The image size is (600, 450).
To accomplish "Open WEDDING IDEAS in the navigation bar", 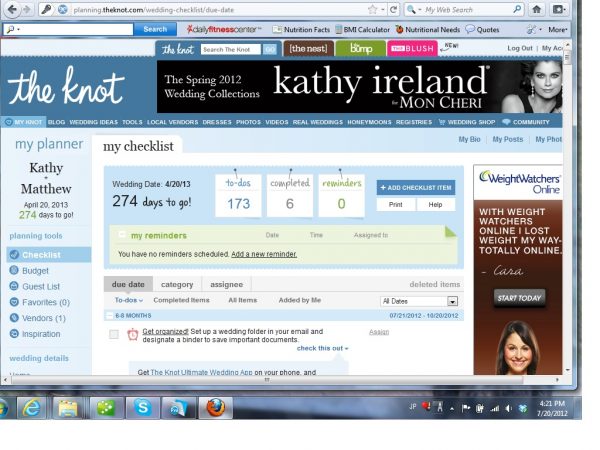I will pyautogui.click(x=94, y=122).
